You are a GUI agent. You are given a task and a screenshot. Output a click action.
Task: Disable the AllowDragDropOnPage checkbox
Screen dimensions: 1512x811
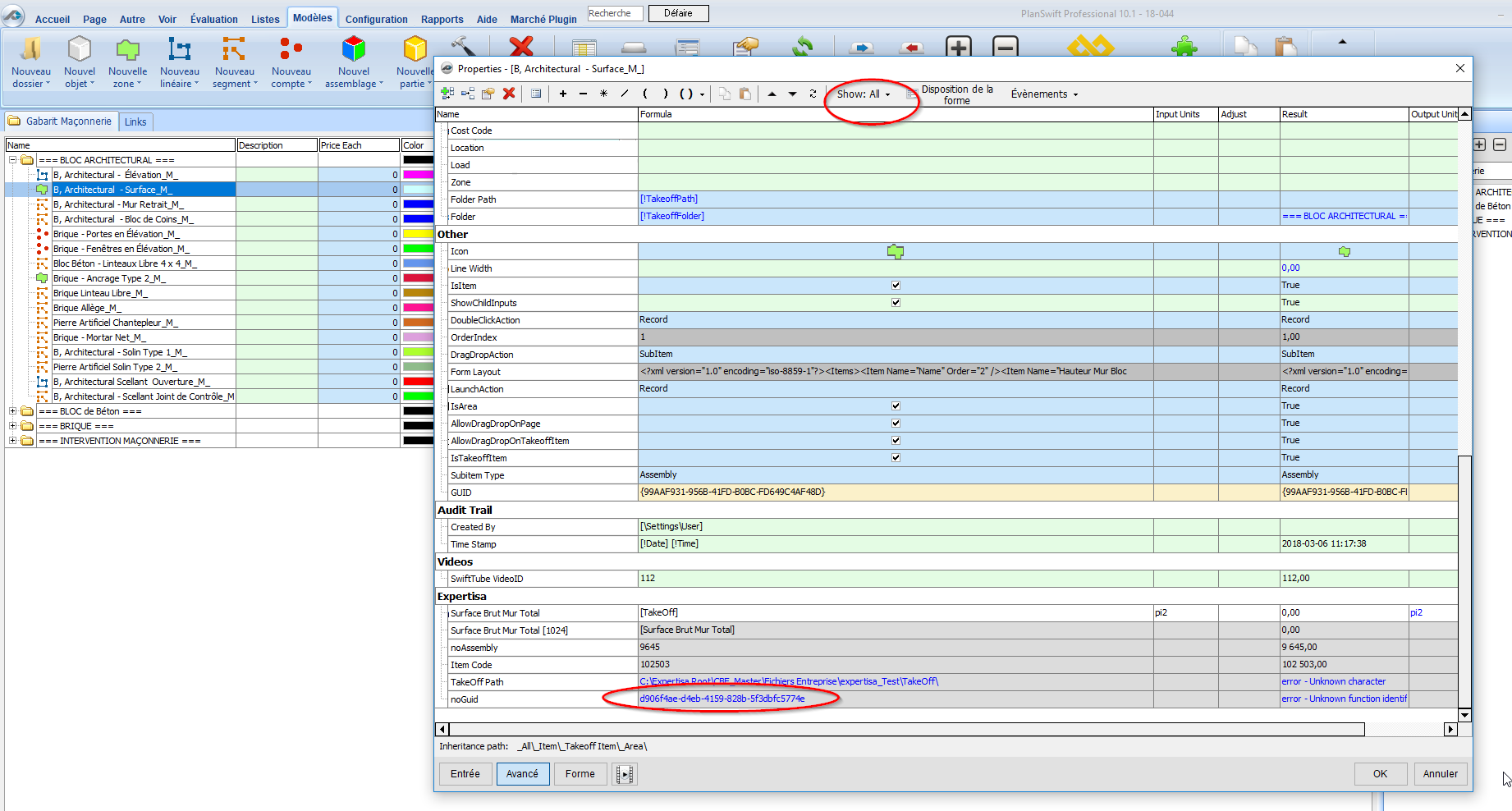click(896, 424)
